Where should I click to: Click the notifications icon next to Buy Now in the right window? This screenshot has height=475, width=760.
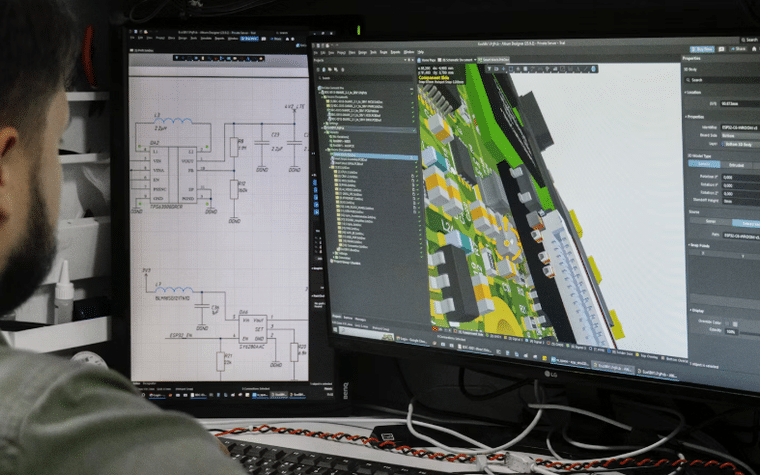pyautogui.click(x=721, y=49)
